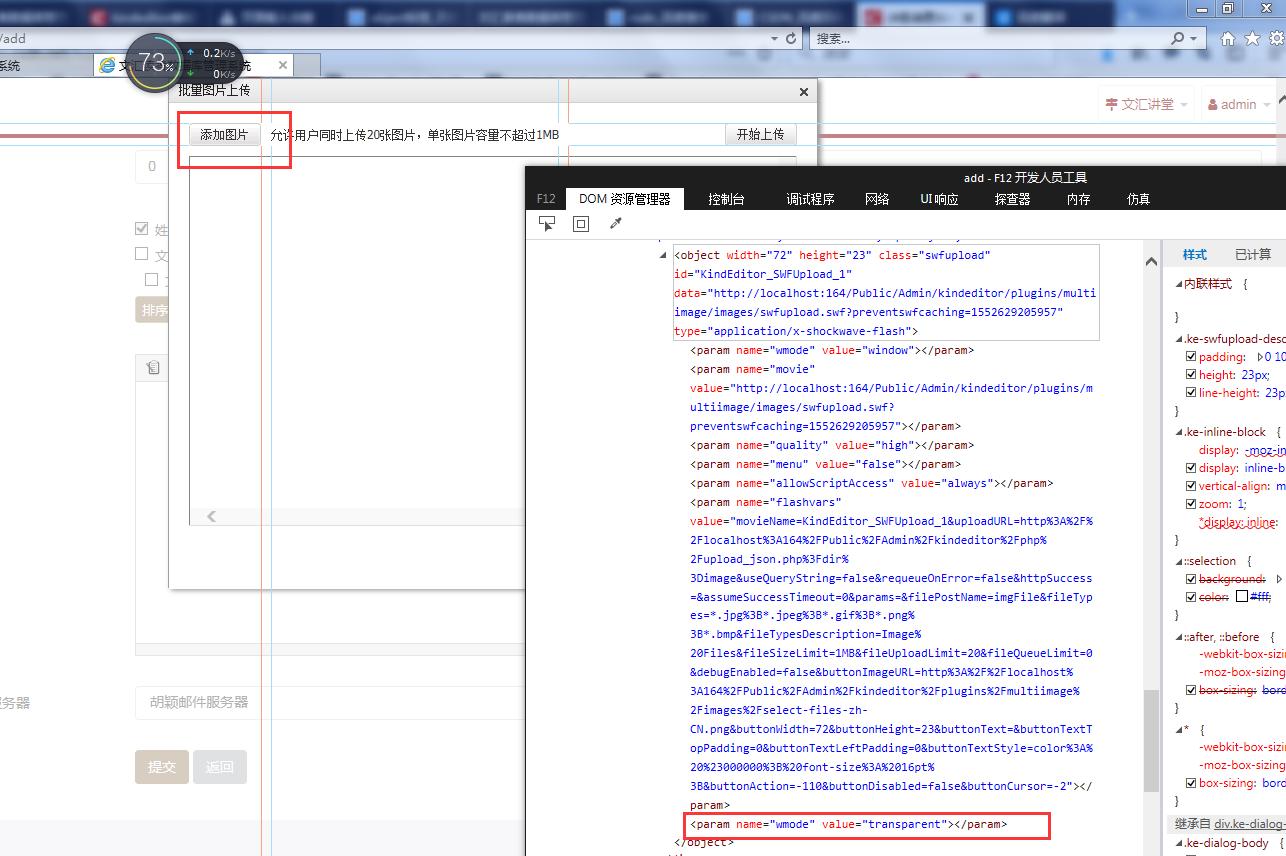Click the browser window restore button
1286x856 pixels.
point(1227,8)
